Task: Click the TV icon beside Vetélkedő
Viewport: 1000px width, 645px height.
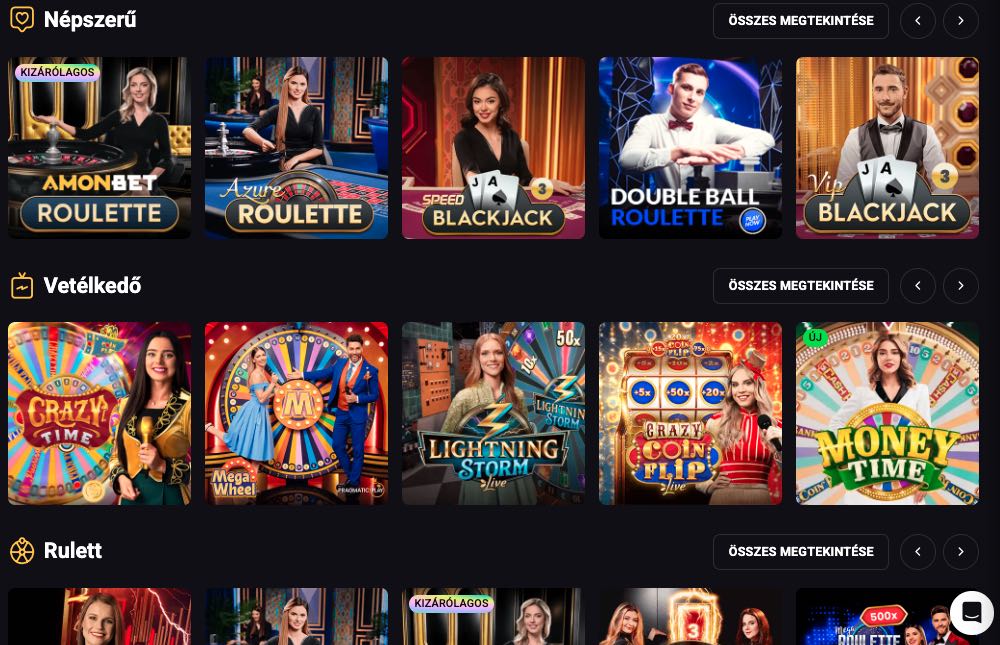Action: click(x=22, y=286)
